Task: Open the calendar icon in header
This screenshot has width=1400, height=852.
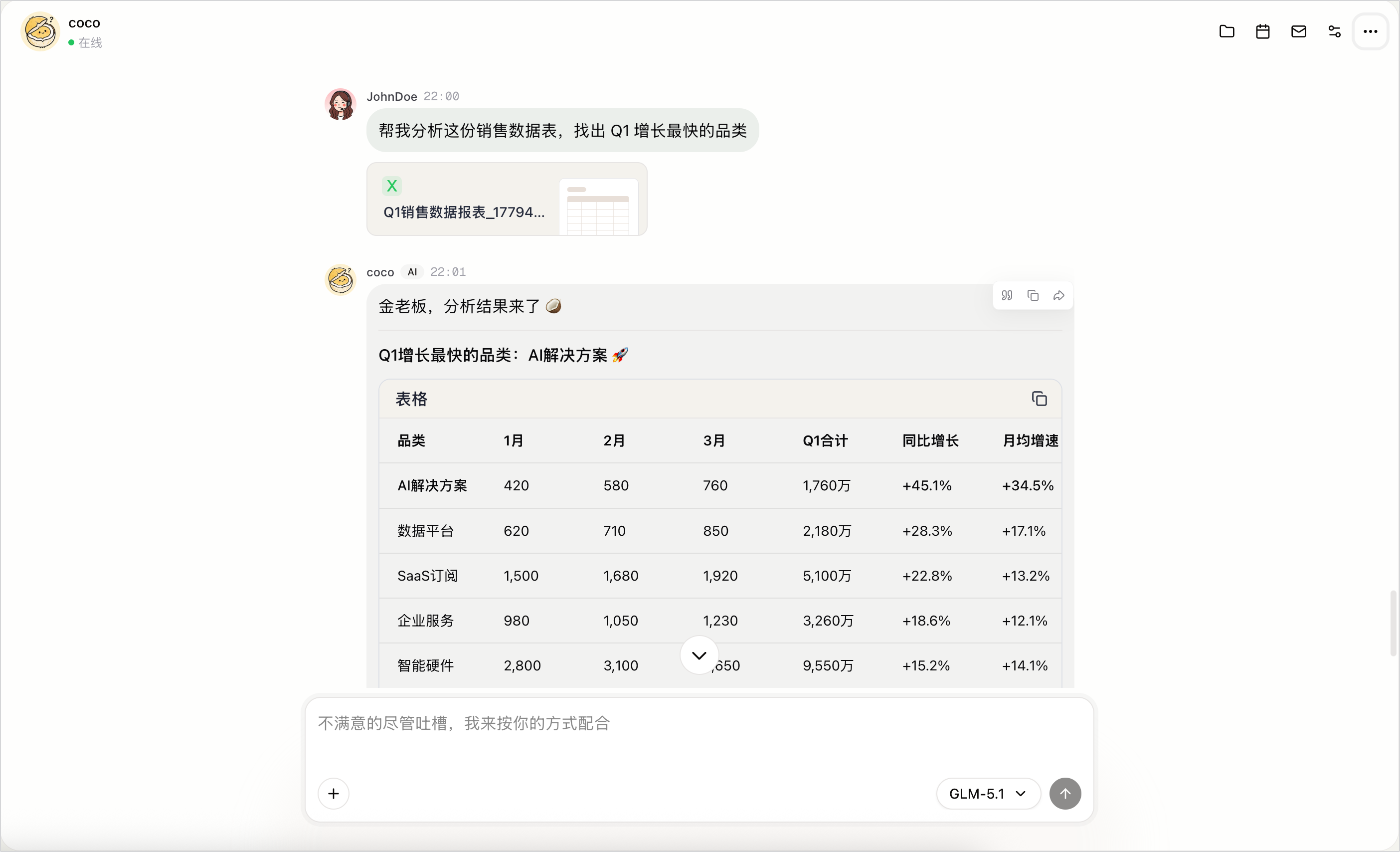Action: pos(1262,31)
